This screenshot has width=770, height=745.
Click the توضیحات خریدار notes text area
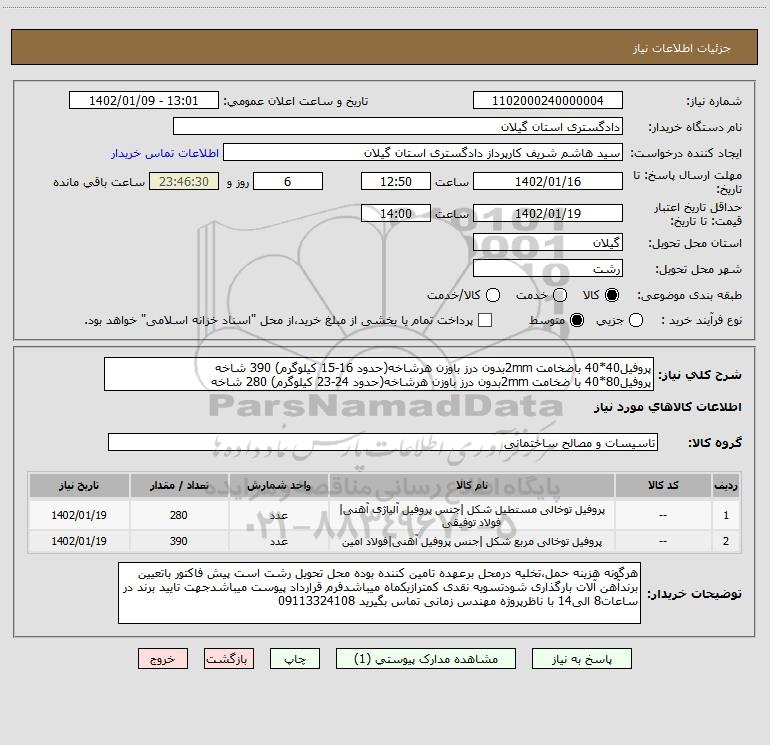click(x=379, y=593)
